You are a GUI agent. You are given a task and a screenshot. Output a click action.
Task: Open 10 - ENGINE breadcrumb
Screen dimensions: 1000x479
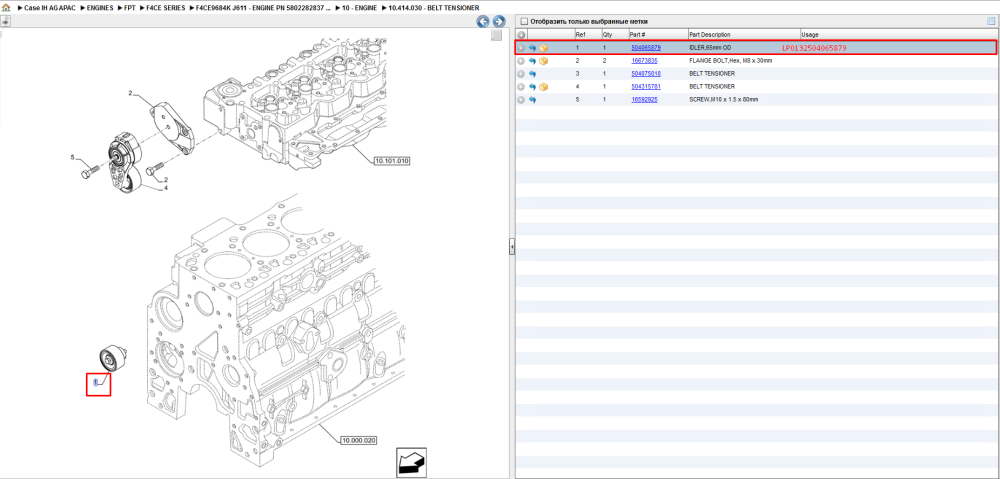coord(359,8)
